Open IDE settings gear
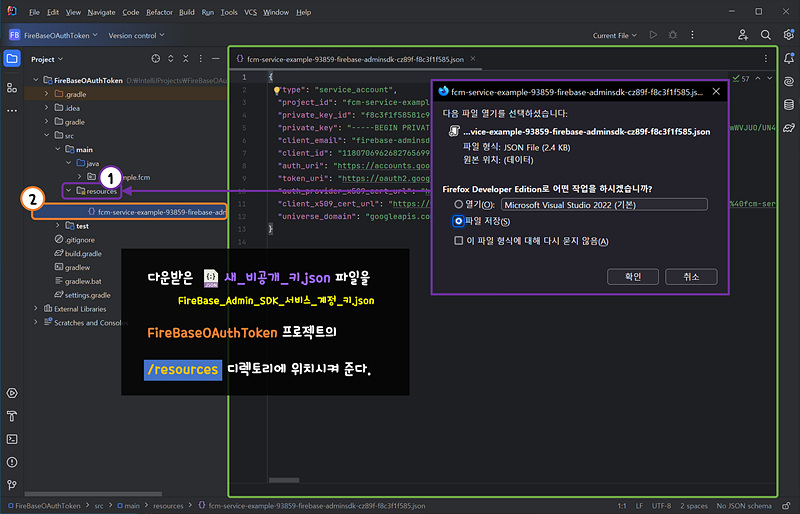The image size is (800, 514). (788, 35)
